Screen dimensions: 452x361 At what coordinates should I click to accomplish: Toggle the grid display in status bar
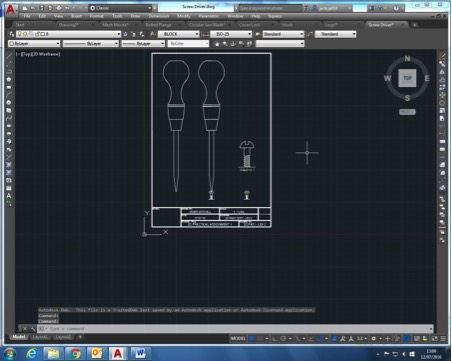[x=252, y=339]
